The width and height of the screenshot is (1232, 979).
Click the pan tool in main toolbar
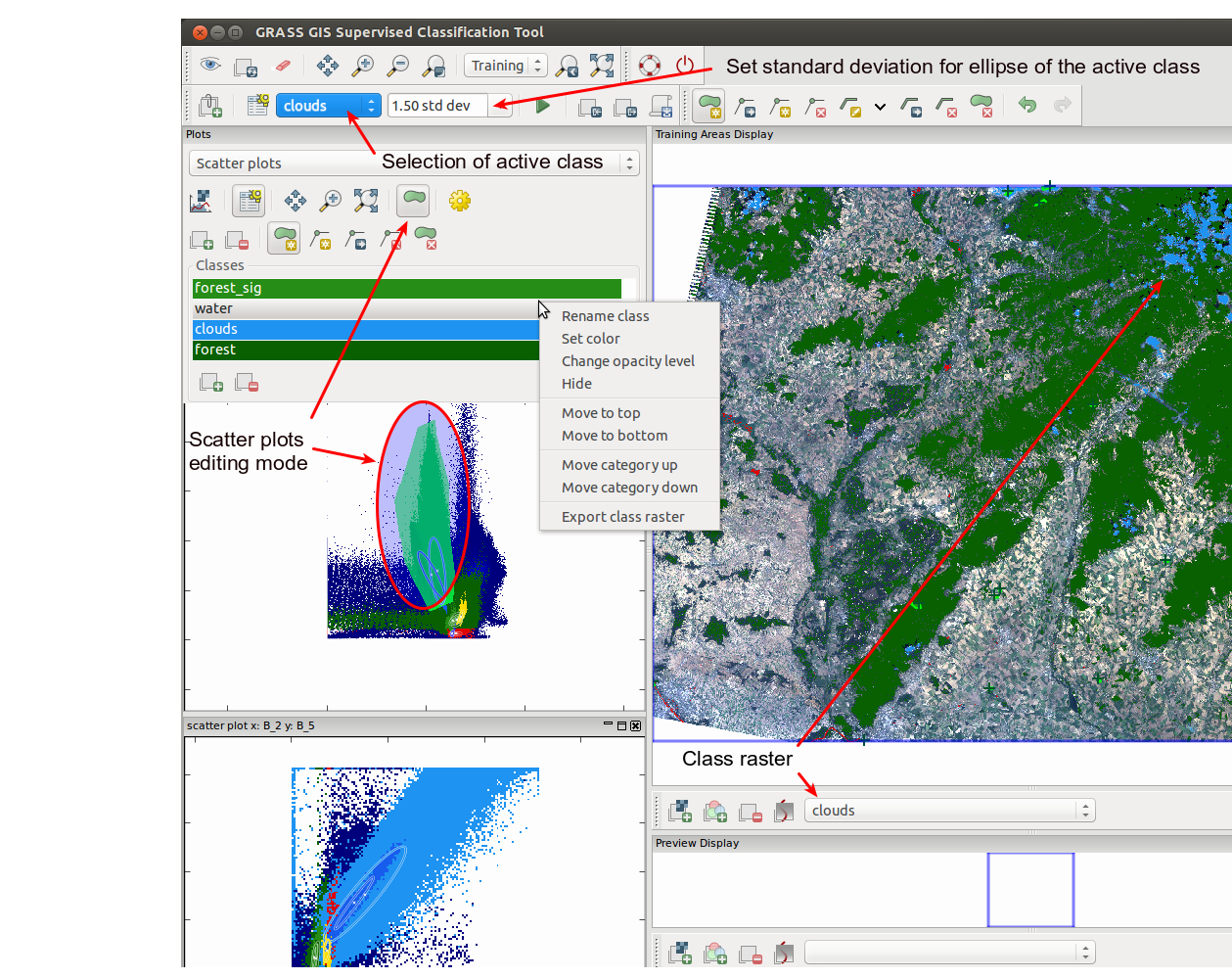click(327, 67)
